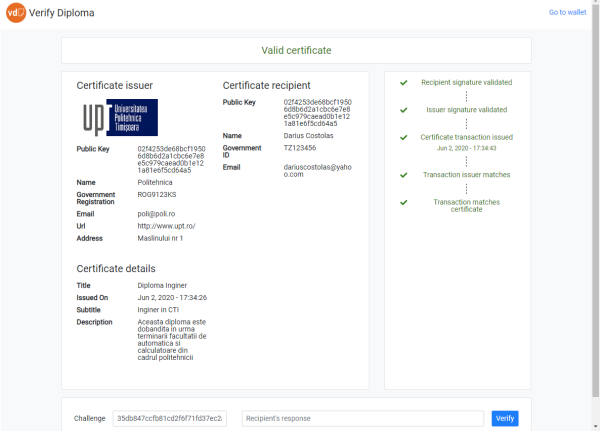Click transaction timestamp Jun 2, 2020 - 17:34:43
Image resolution: width=602 pixels, height=437 pixels.
click(x=466, y=148)
